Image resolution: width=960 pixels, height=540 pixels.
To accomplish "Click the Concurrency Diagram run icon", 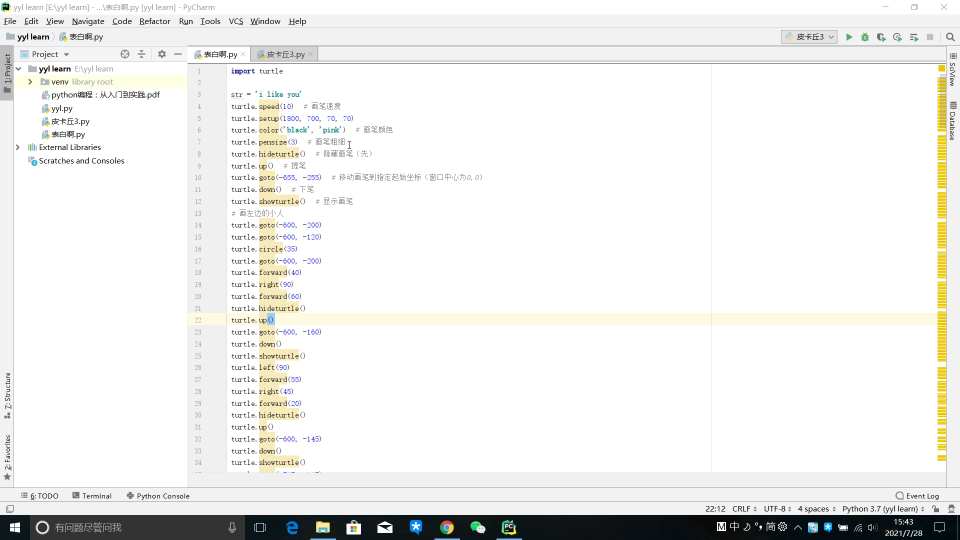I will pos(913,37).
